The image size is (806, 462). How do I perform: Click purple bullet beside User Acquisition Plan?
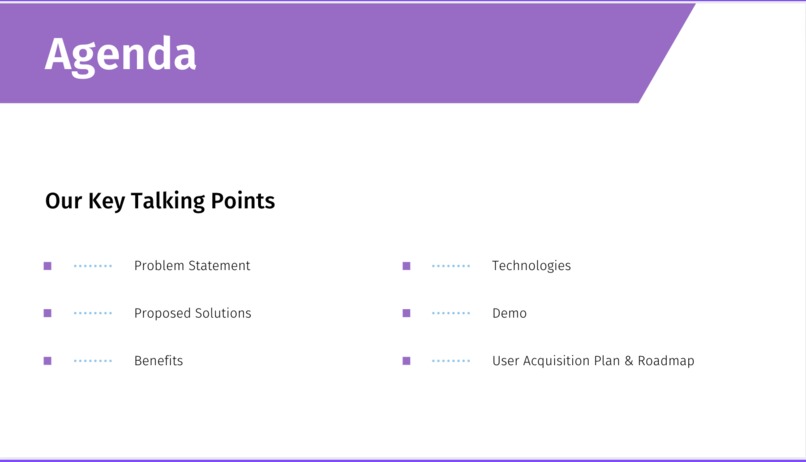[406, 361]
